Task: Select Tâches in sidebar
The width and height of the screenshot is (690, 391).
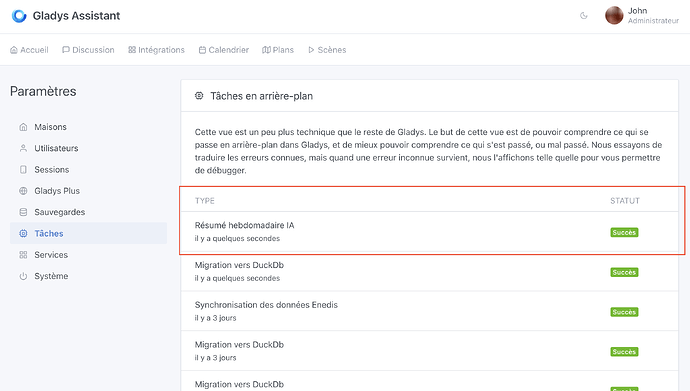Action: (88, 234)
